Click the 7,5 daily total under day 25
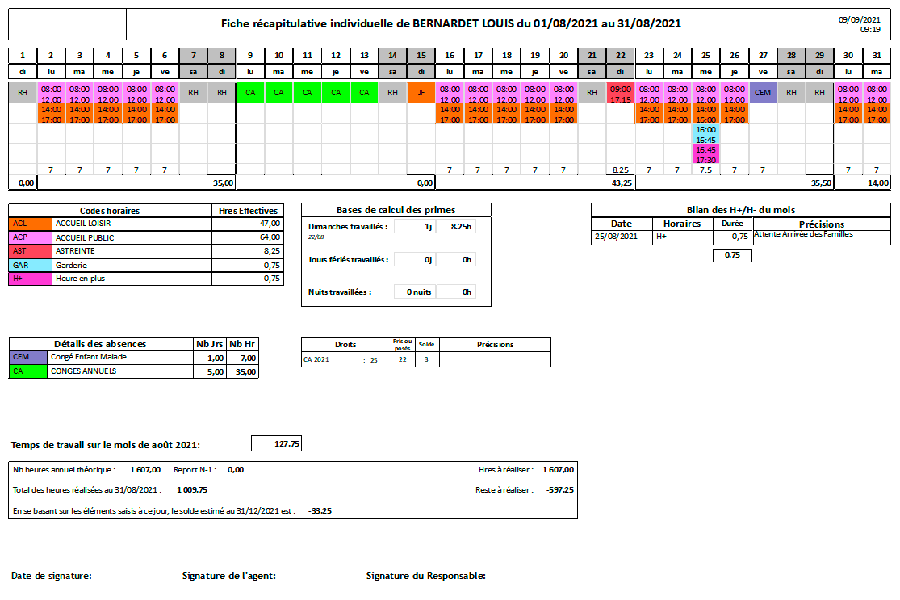900x600 pixels. (x=705, y=170)
